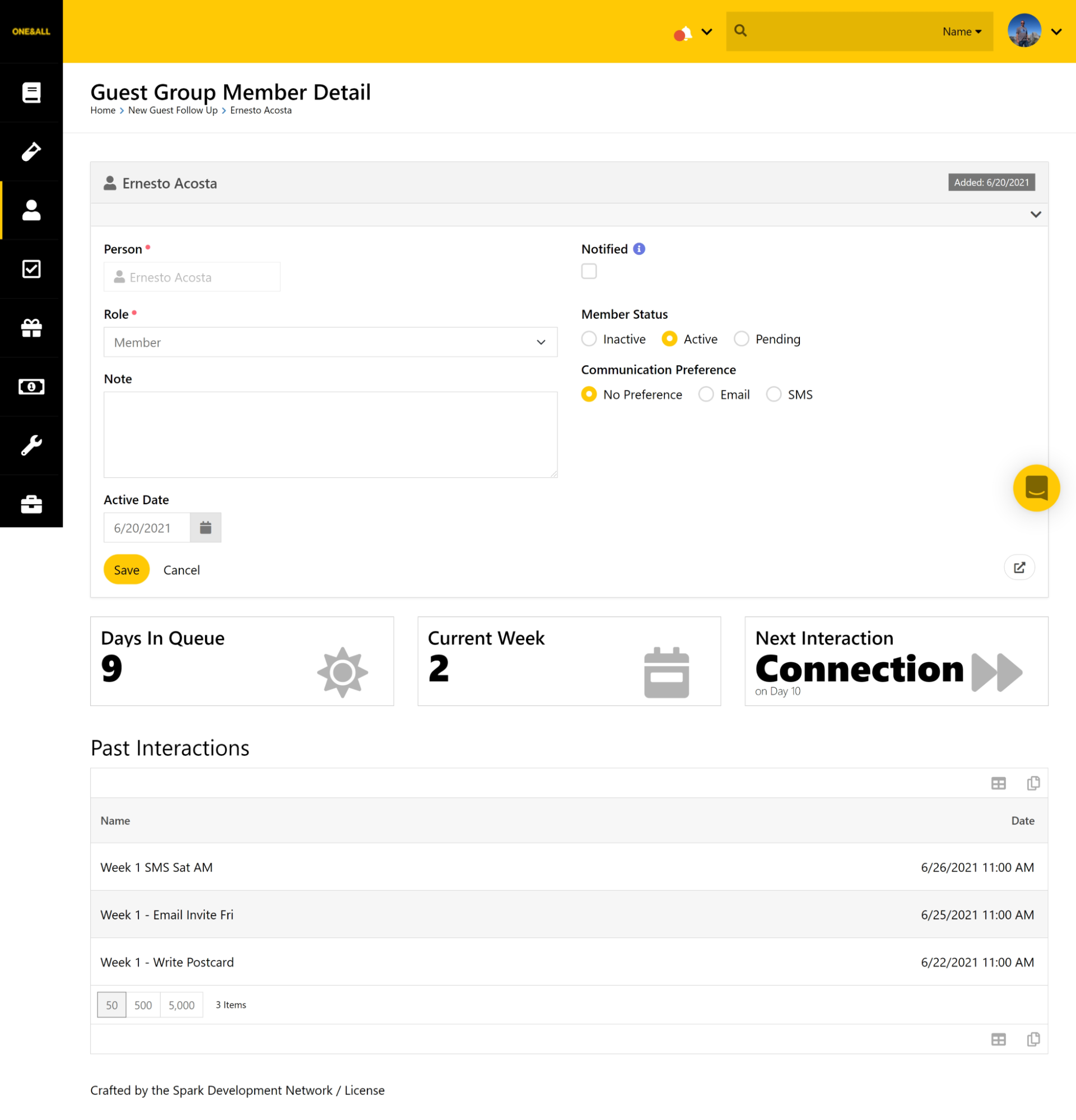Set page size to 500 items

(143, 1005)
